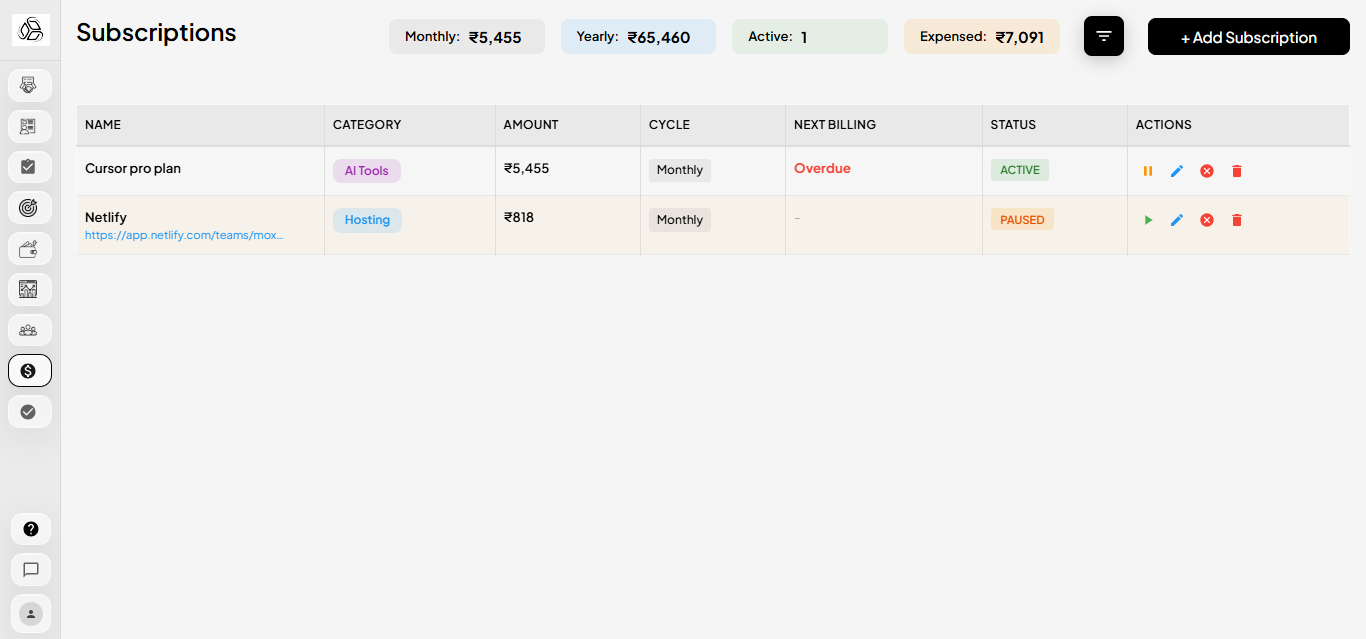Resume the paused Netlify subscription
Image resolution: width=1366 pixels, height=639 pixels.
[x=1148, y=219]
